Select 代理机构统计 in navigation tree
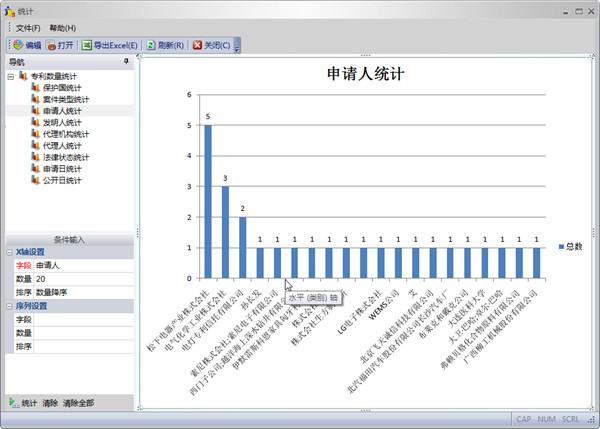 66,134
